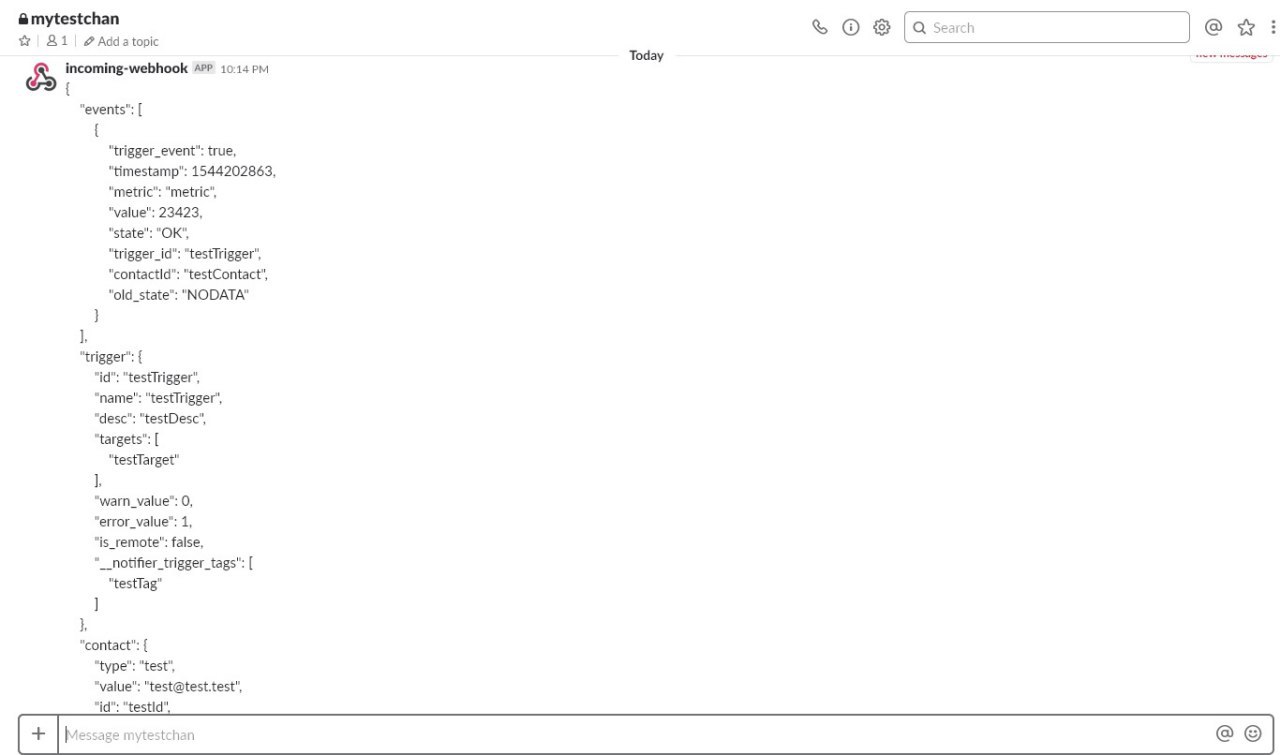
Task: Insert a mention via message box @ icon
Action: coord(1224,734)
